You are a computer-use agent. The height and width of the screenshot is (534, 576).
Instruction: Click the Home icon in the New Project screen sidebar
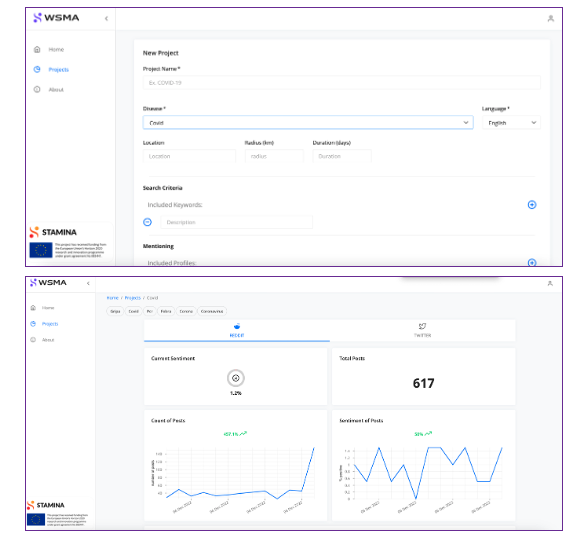(37, 49)
